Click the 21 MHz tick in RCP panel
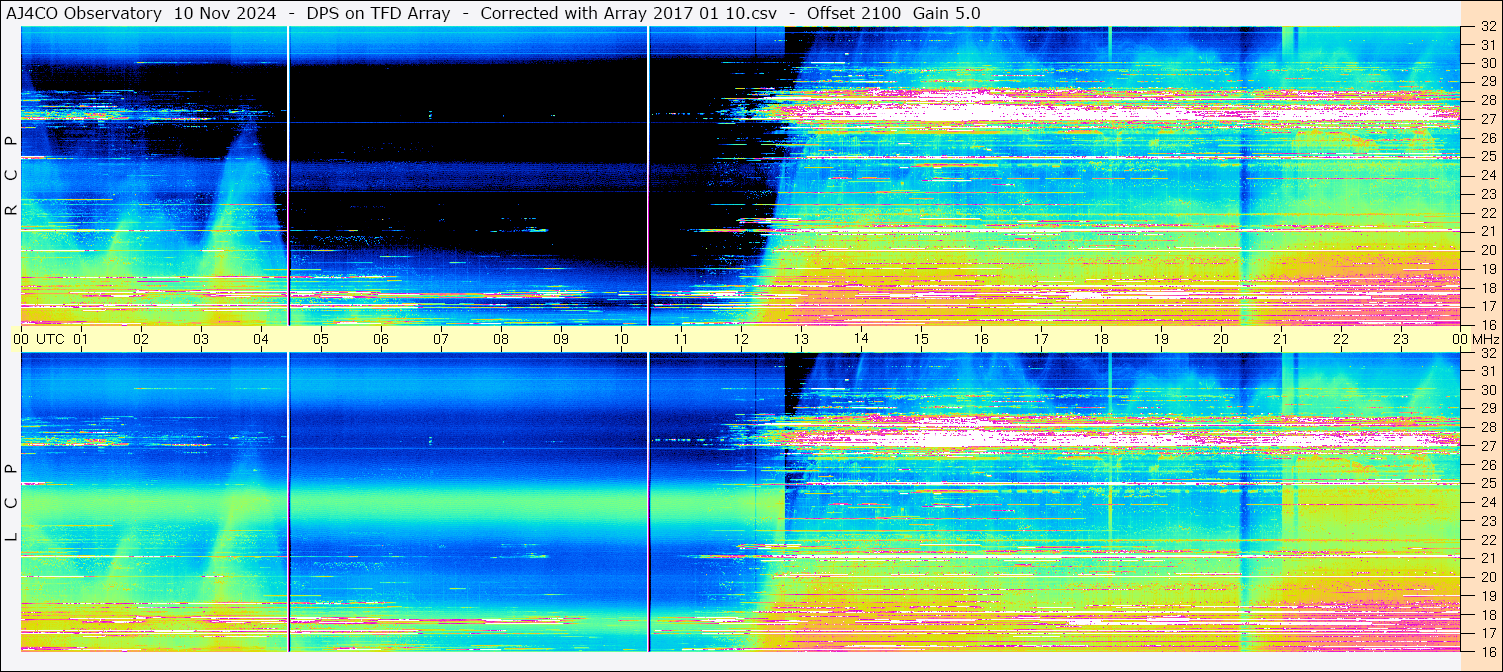Screen dimensions: 1503x672 [1487, 231]
